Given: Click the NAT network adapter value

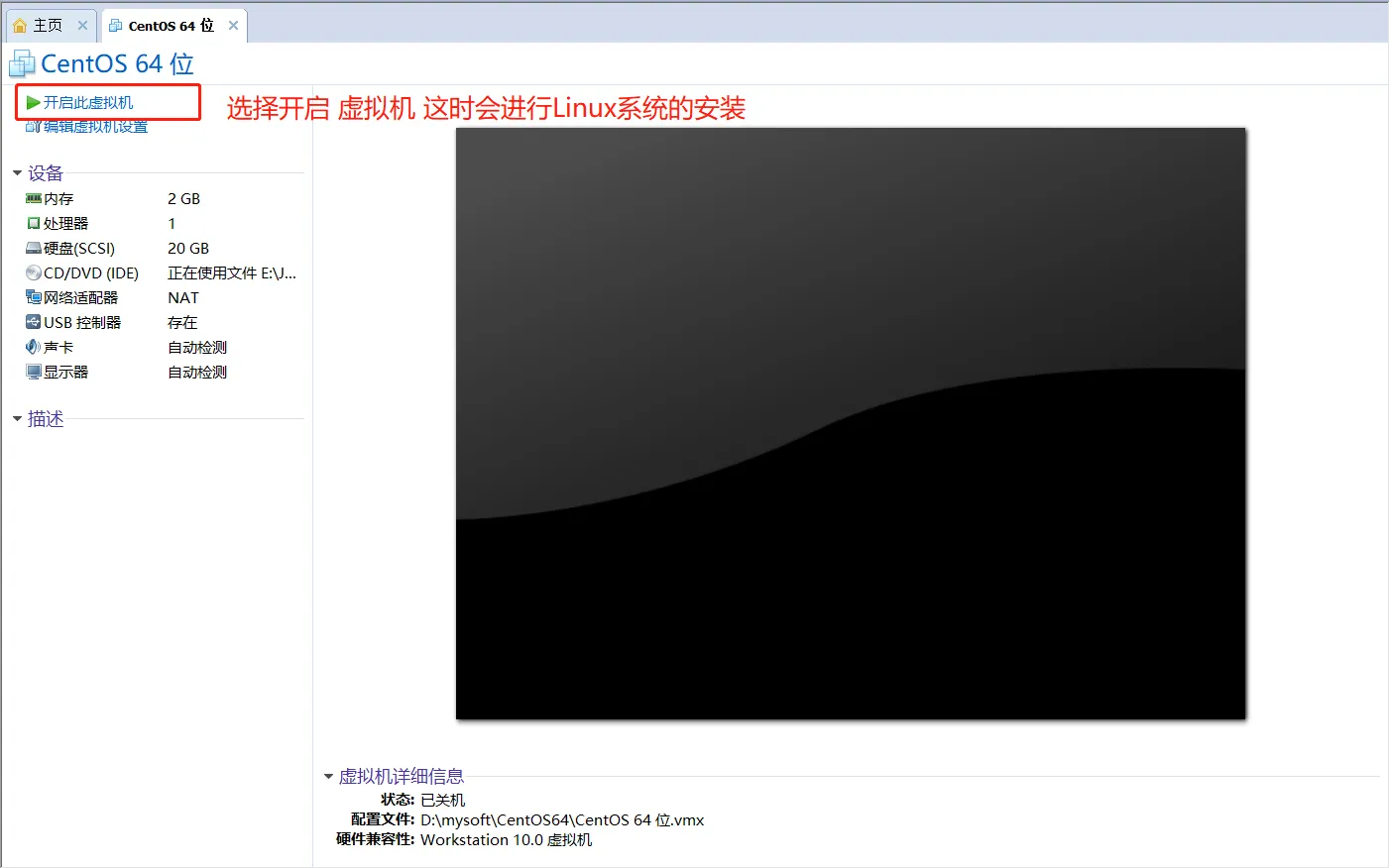Looking at the screenshot, I should click(x=183, y=297).
